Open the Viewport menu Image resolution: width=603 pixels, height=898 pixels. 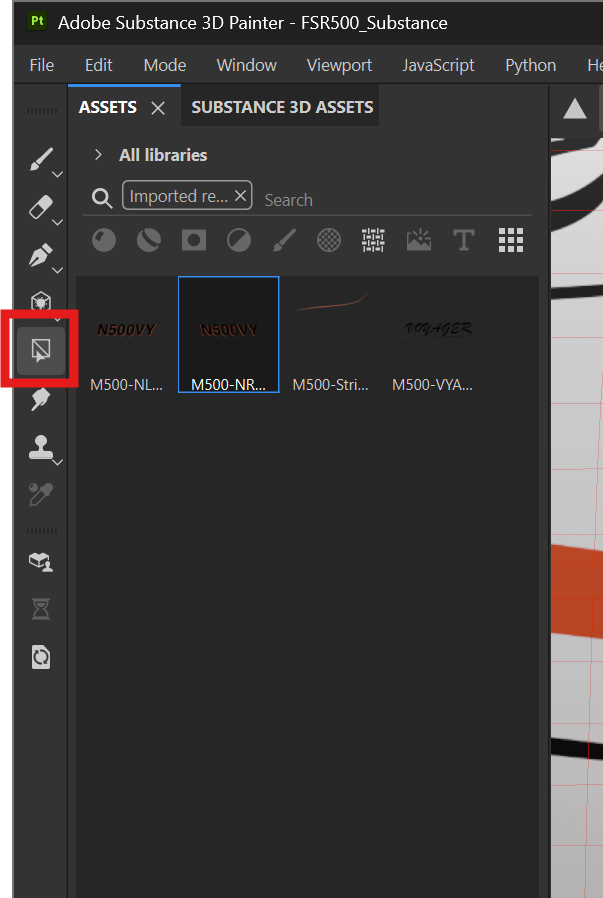[339, 65]
